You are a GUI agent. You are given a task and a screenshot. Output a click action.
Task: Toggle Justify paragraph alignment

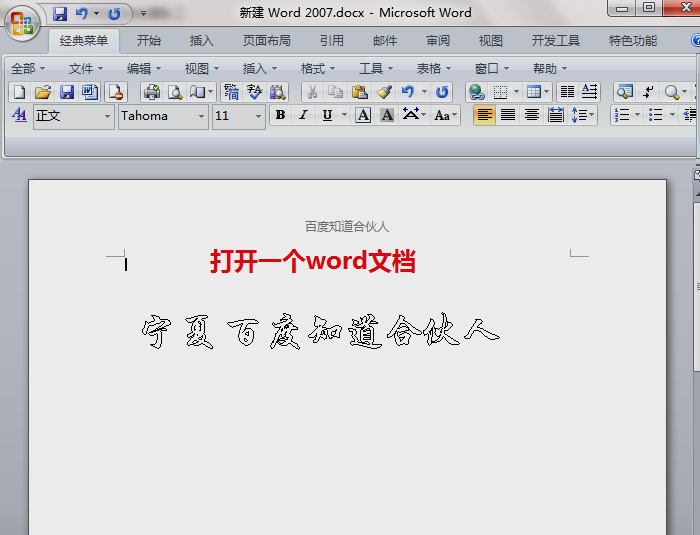(x=508, y=116)
